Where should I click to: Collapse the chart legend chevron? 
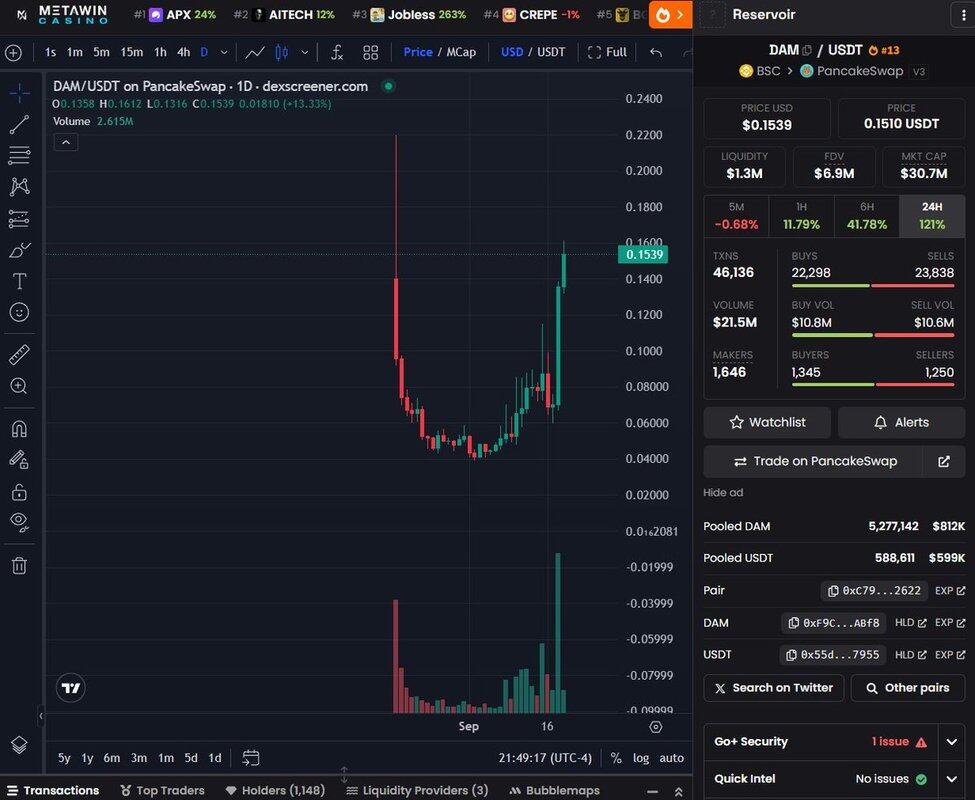[65, 142]
